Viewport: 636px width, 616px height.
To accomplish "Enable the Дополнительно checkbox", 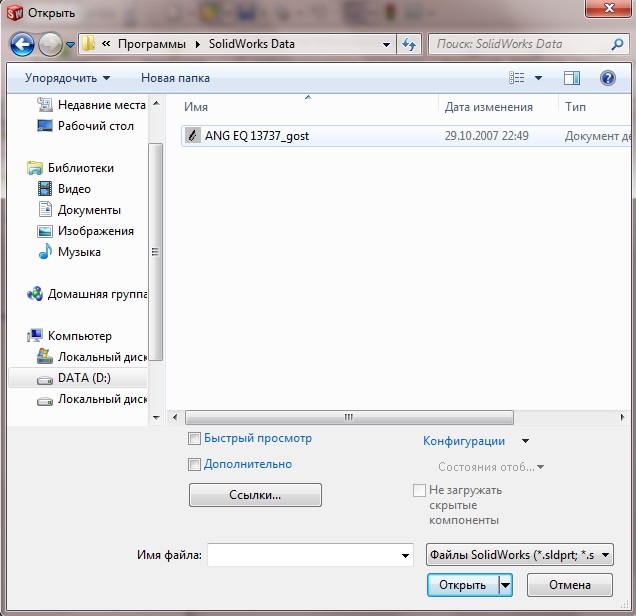I will 194,464.
